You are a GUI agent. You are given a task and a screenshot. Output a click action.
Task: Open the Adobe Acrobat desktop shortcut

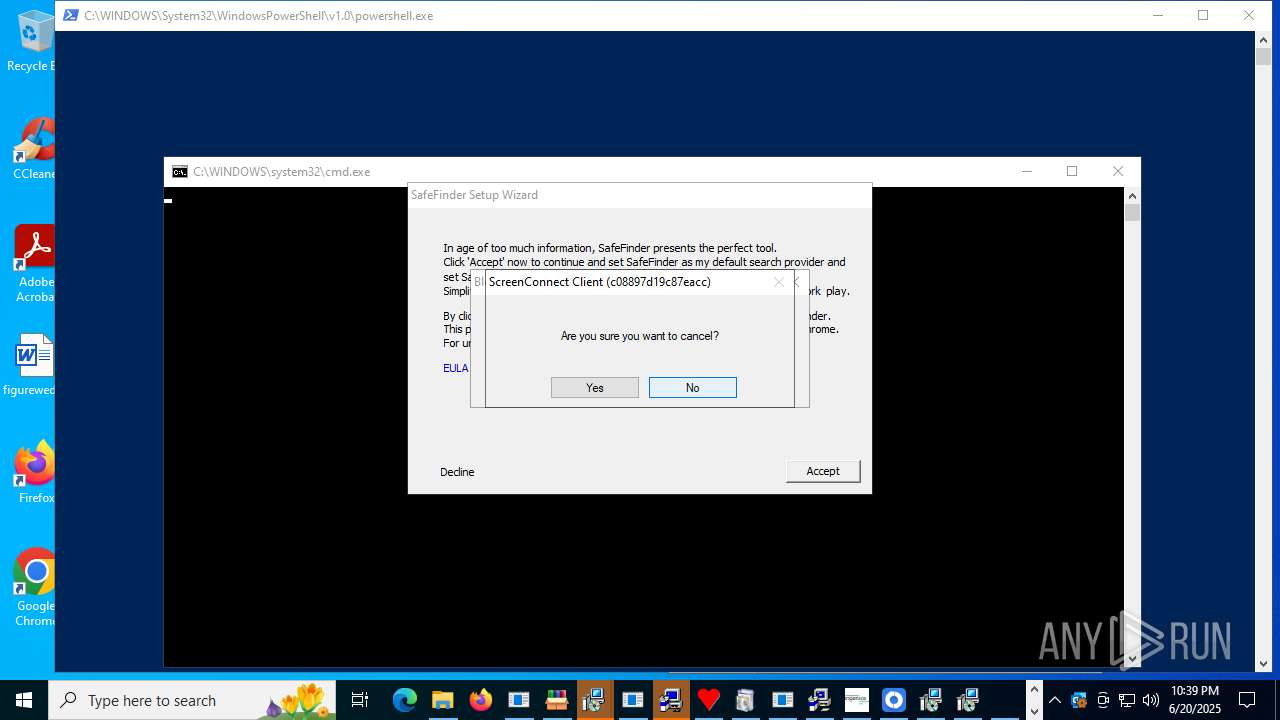pyautogui.click(x=34, y=262)
